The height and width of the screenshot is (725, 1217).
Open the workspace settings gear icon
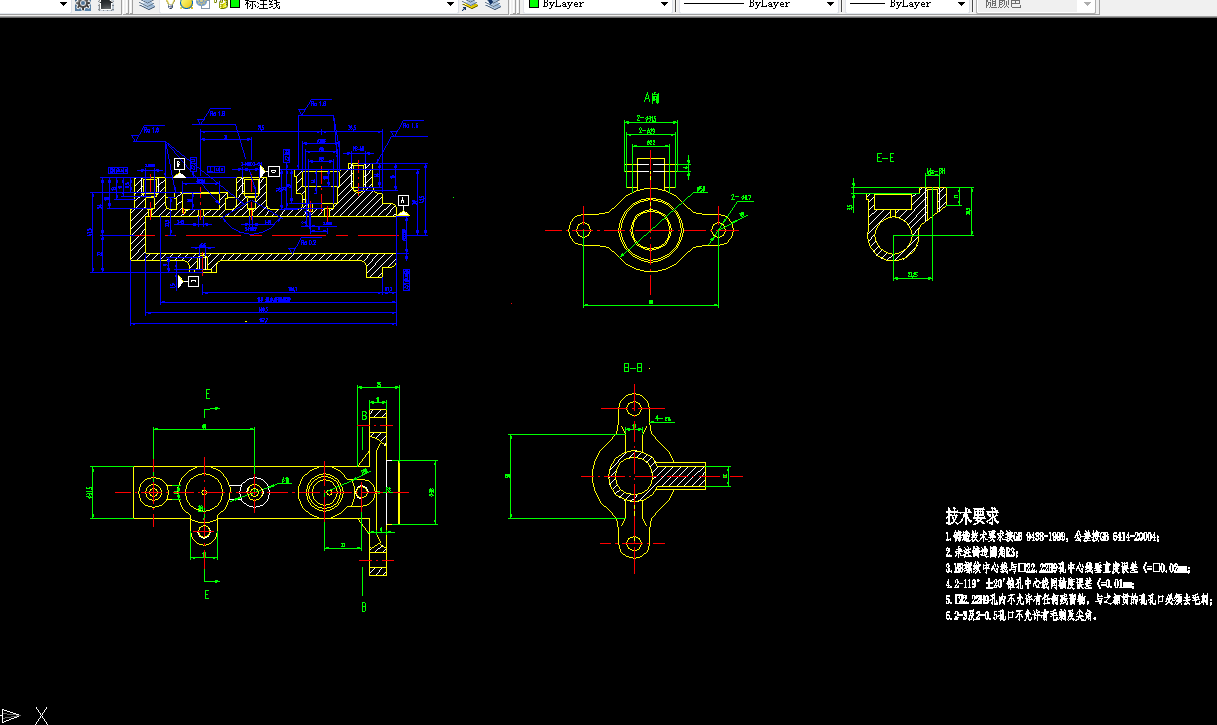pyautogui.click(x=83, y=5)
